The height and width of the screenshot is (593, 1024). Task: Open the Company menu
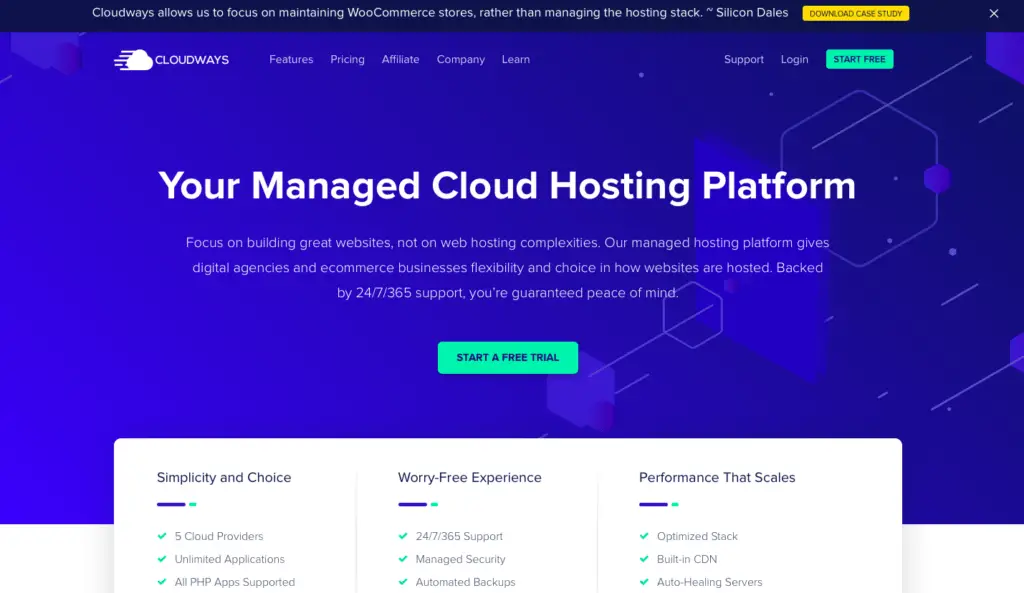point(460,59)
